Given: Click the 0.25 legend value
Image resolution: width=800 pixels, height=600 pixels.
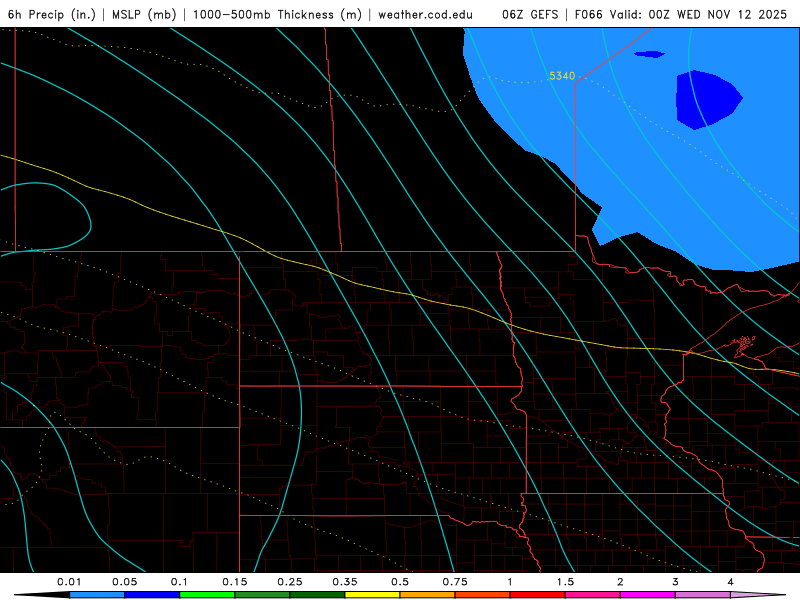Looking at the screenshot, I should coord(290,582).
